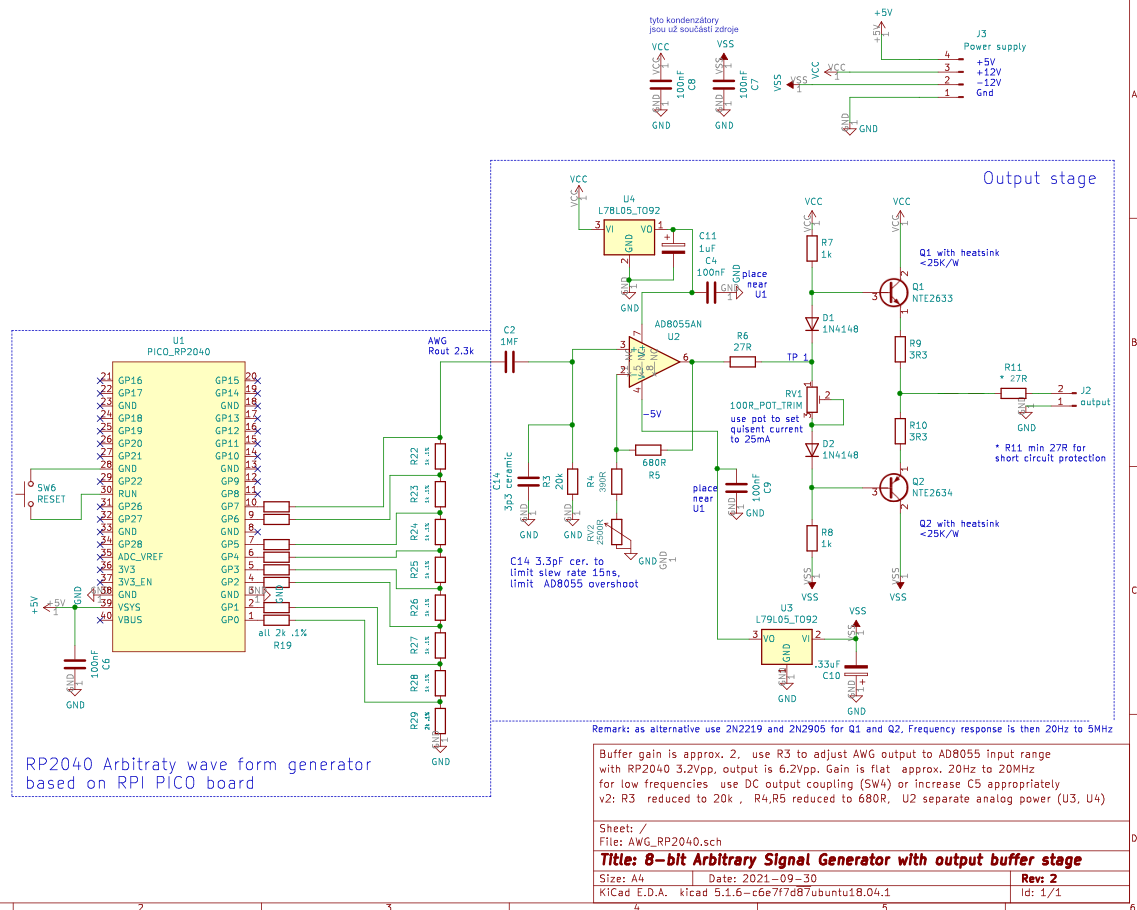The image size is (1137, 910).
Task: Select the RV1 100R trim potentiometer
Action: click(x=813, y=399)
